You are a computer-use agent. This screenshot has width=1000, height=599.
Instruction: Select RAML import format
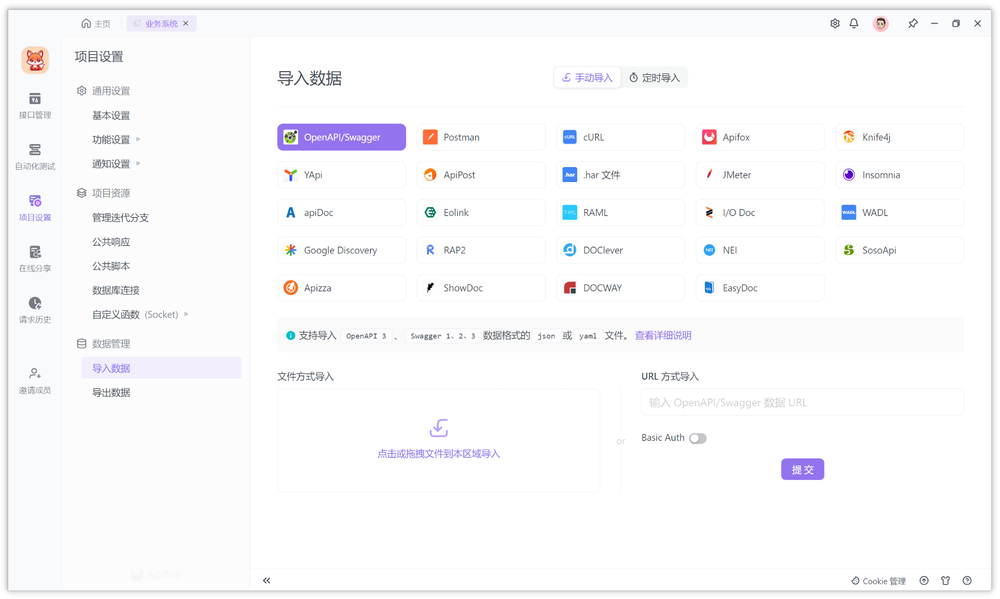621,212
